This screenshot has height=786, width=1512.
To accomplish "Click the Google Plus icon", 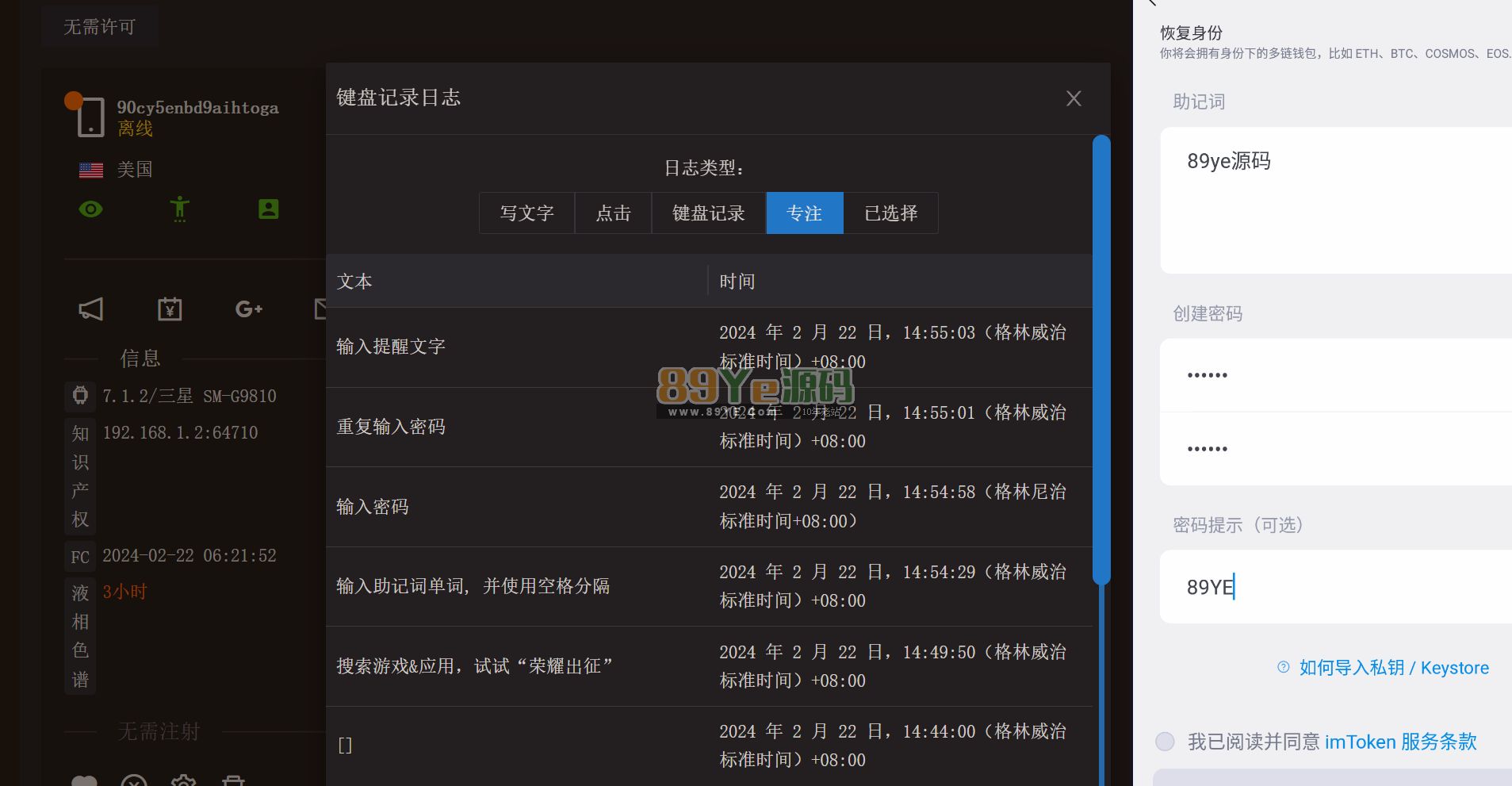I will [249, 309].
